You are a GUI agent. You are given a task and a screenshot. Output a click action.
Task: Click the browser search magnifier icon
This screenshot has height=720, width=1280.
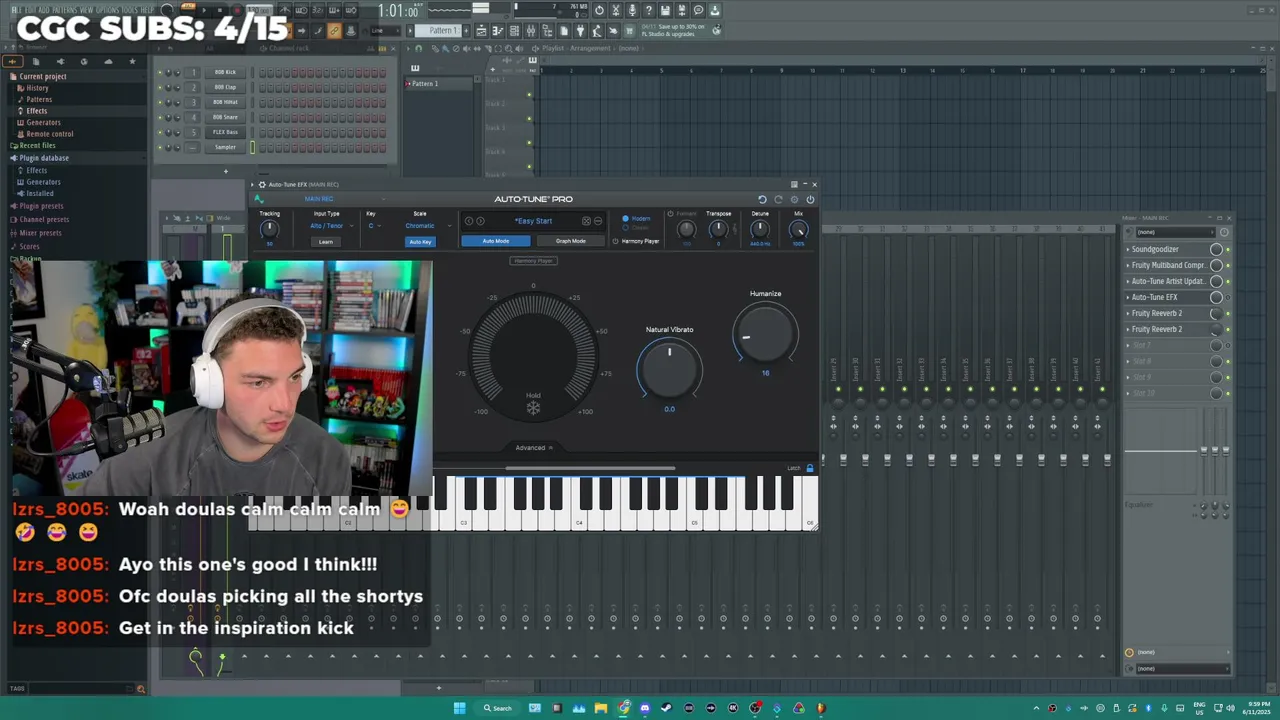[x=141, y=688]
